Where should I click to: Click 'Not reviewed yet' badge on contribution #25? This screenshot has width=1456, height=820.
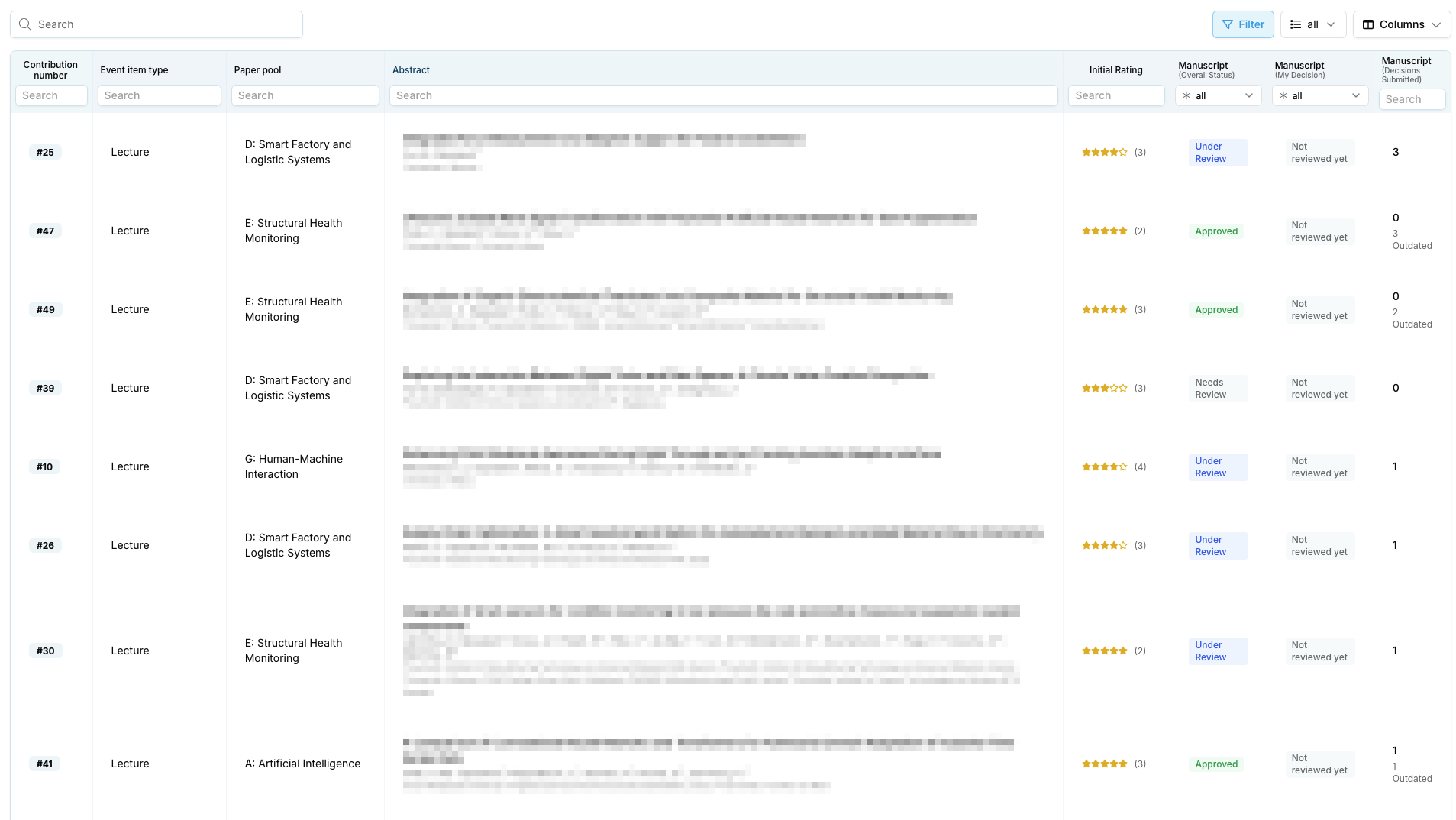[1319, 152]
